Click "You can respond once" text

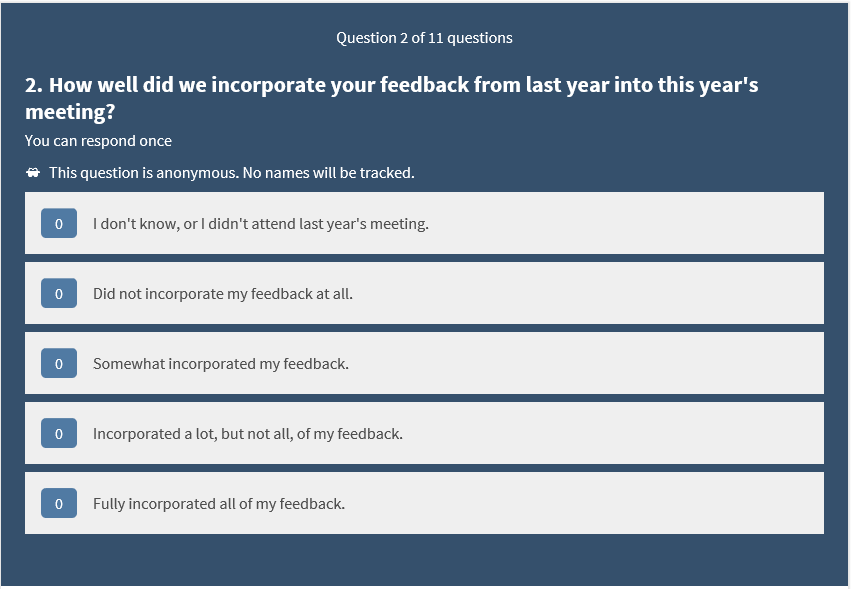coord(98,141)
